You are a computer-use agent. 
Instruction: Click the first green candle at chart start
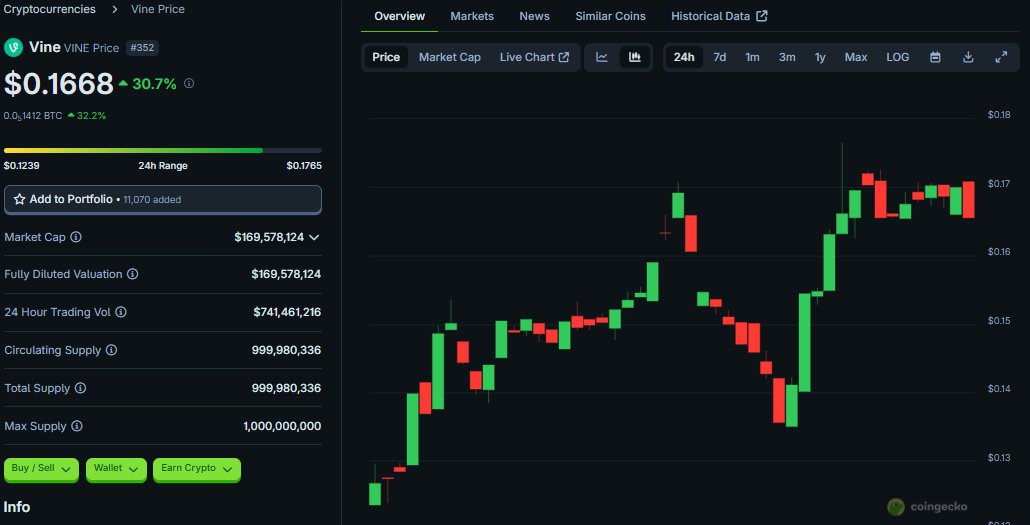click(x=375, y=494)
